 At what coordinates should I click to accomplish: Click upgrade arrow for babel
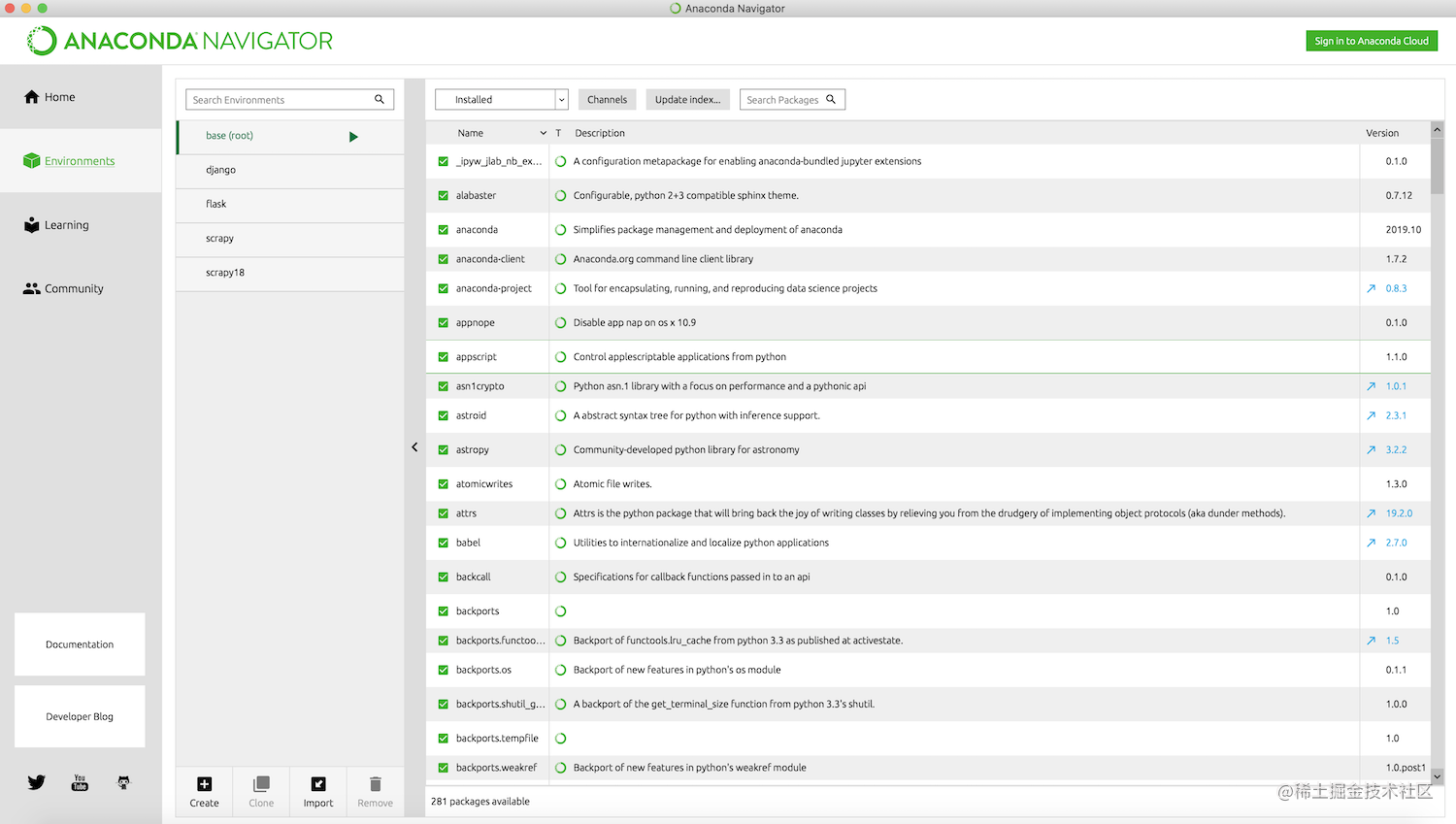(x=1372, y=543)
